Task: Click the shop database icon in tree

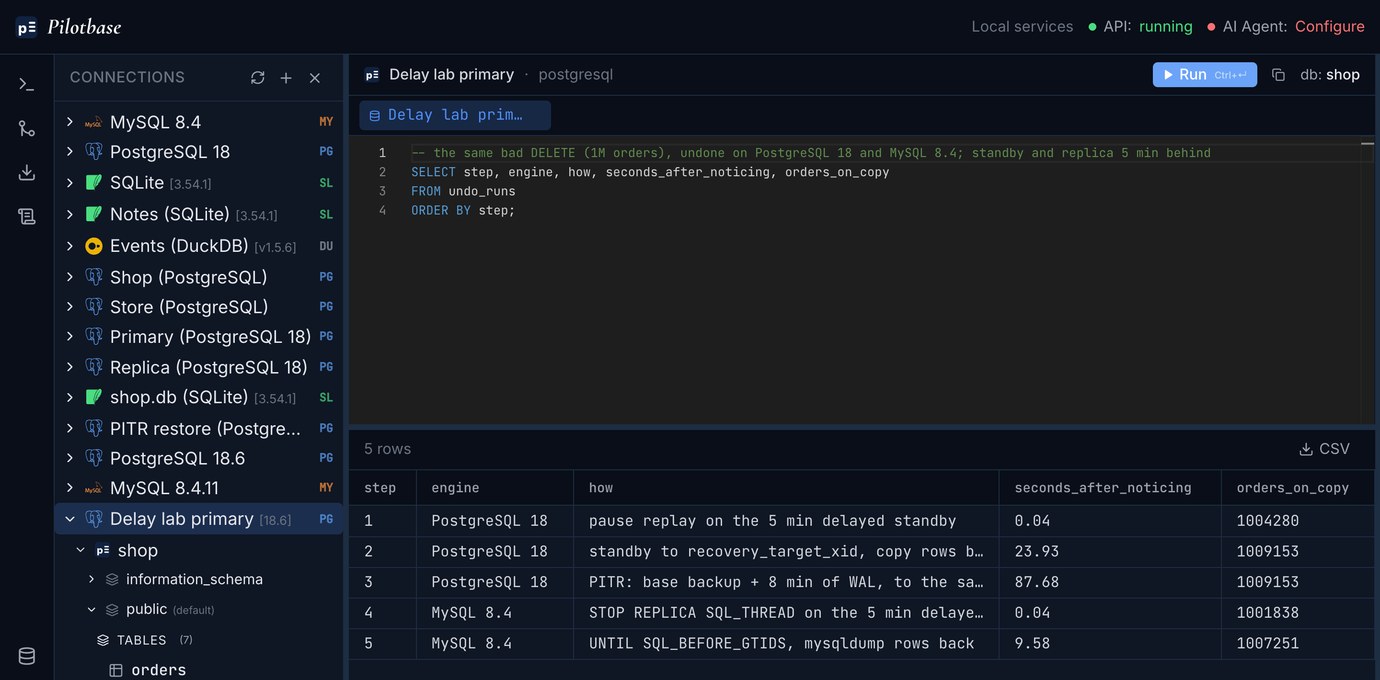Action: 102,550
